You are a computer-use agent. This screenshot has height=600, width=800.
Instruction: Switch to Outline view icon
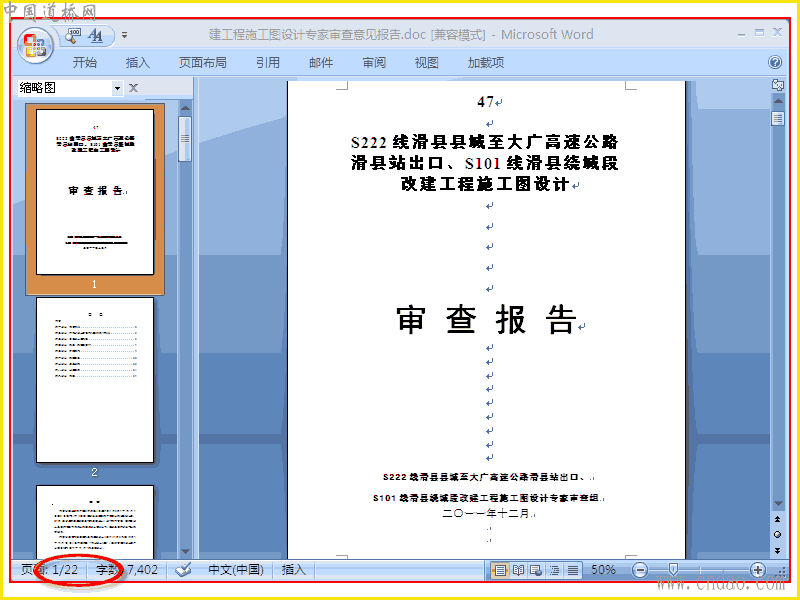[554, 570]
